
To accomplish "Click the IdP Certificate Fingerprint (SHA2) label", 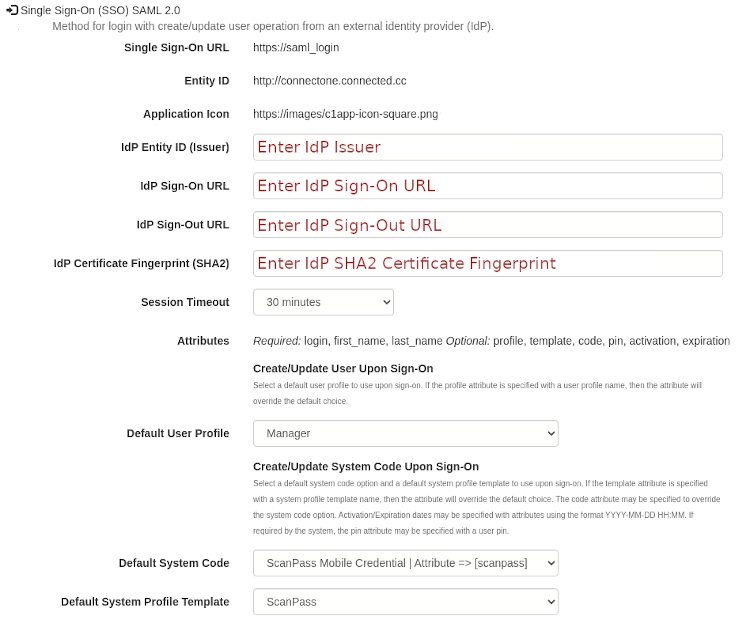I will [141, 264].
